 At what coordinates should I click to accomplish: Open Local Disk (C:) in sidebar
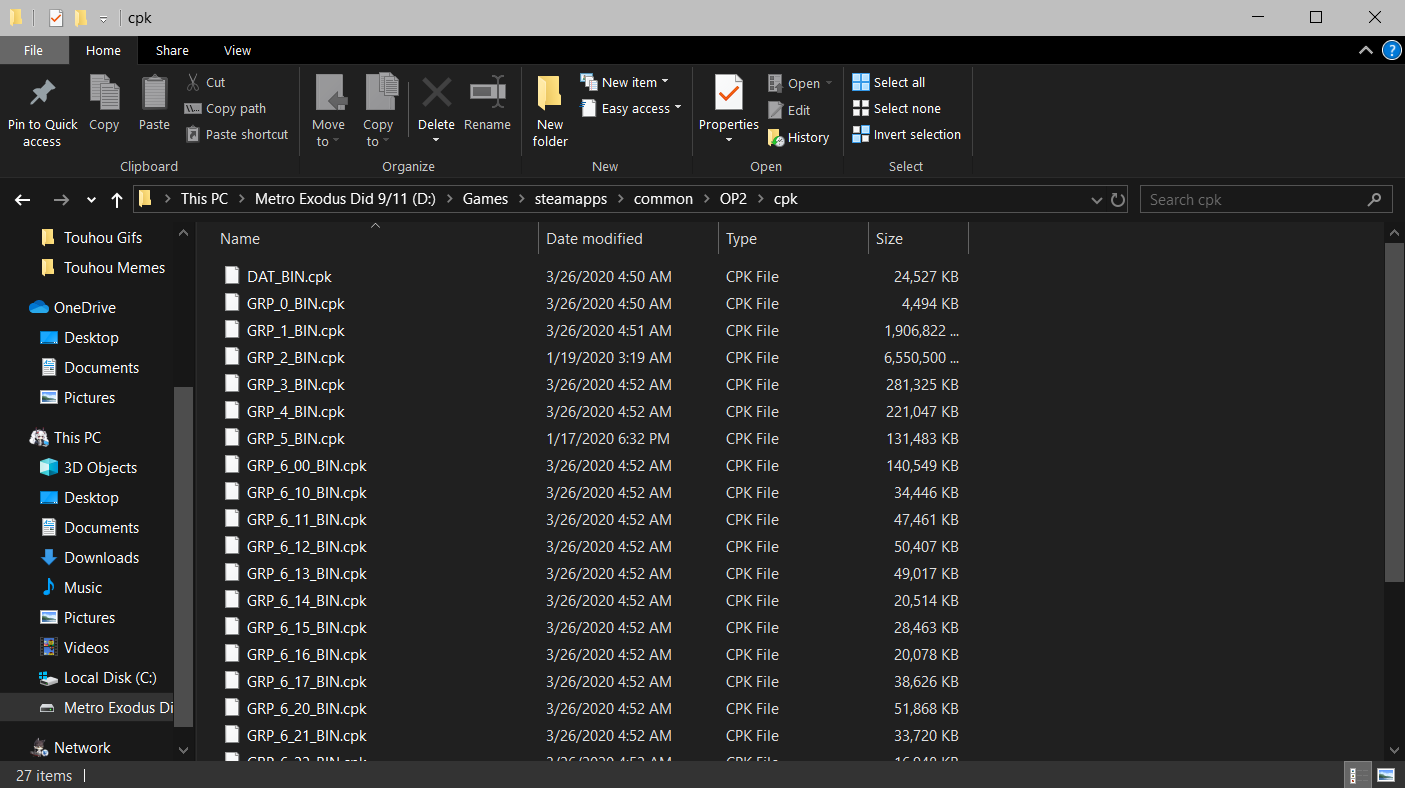tap(110, 677)
